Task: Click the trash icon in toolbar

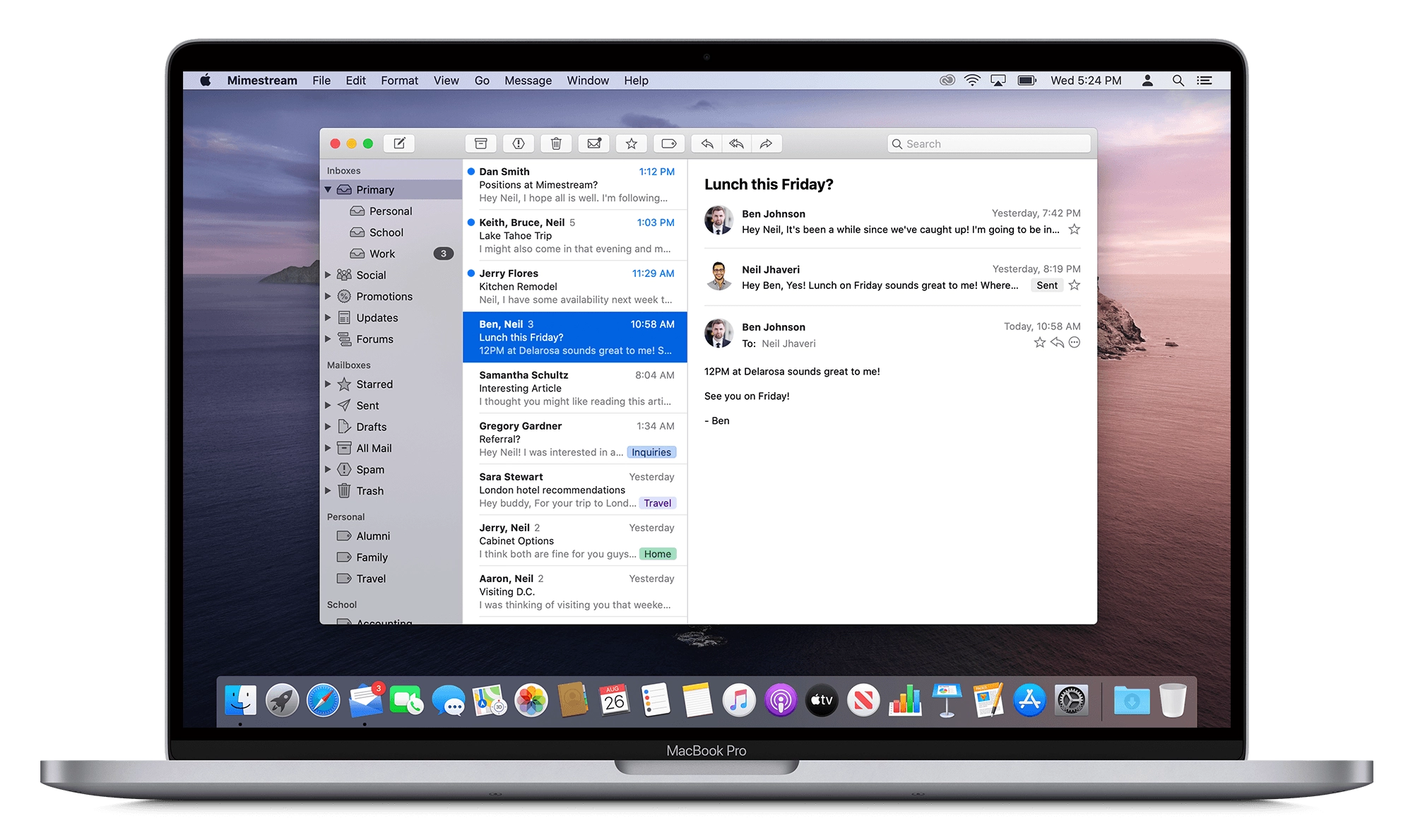Action: (x=556, y=143)
